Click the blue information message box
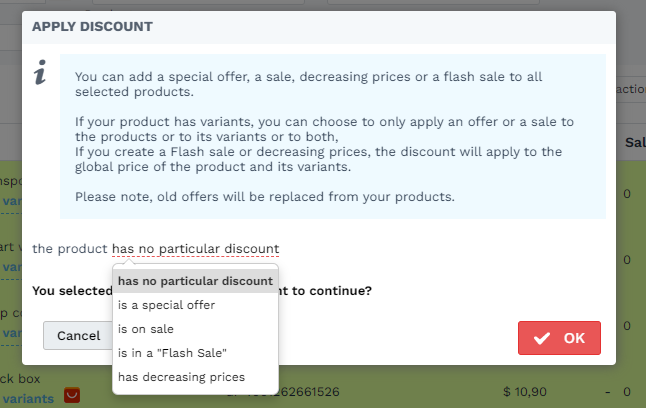 pyautogui.click(x=333, y=136)
